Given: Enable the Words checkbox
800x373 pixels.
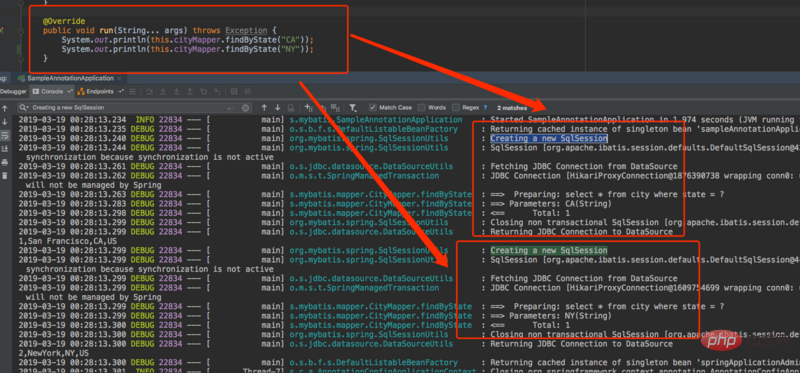Looking at the screenshot, I should pos(421,108).
